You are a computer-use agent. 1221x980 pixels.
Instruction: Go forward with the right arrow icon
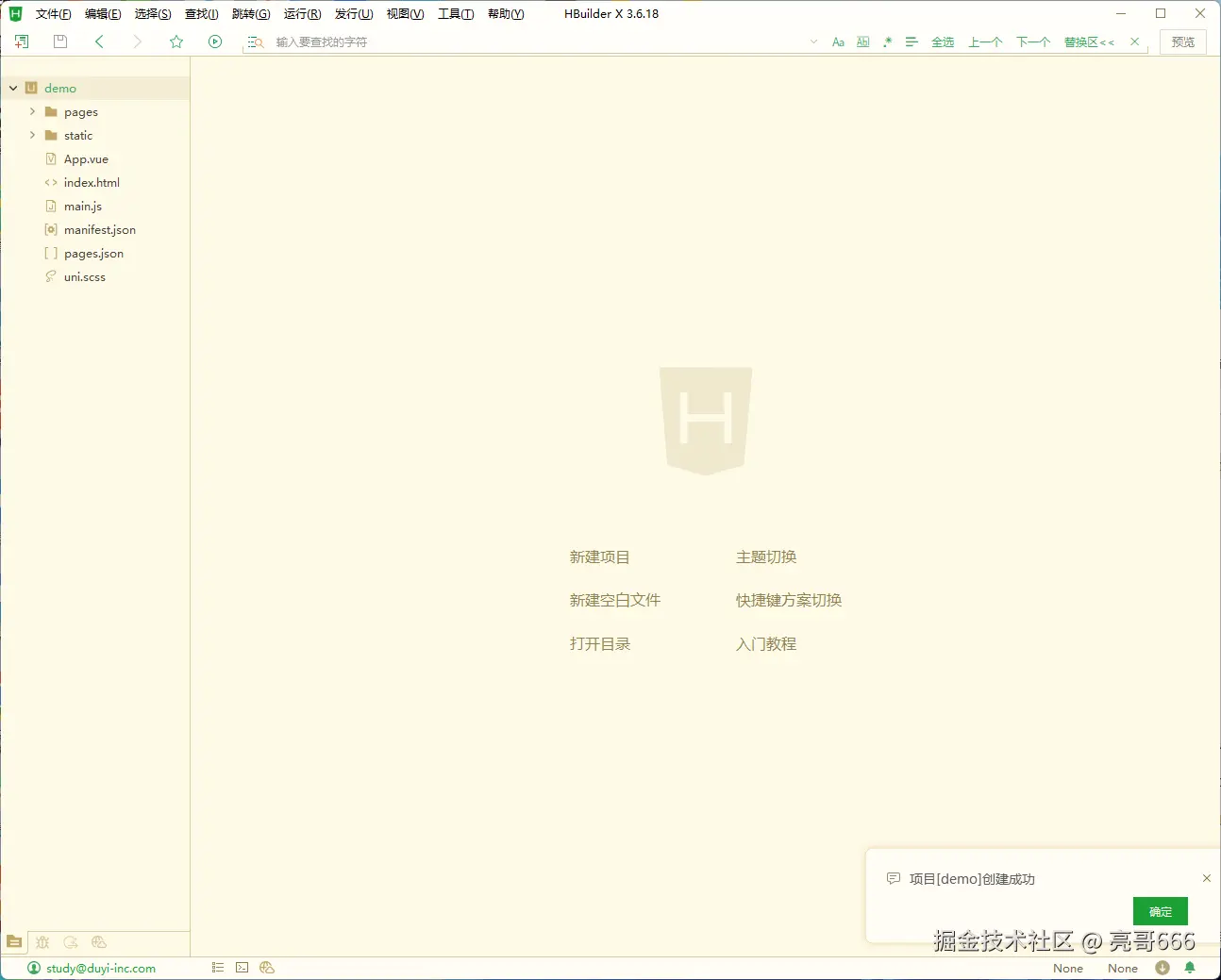[x=138, y=42]
